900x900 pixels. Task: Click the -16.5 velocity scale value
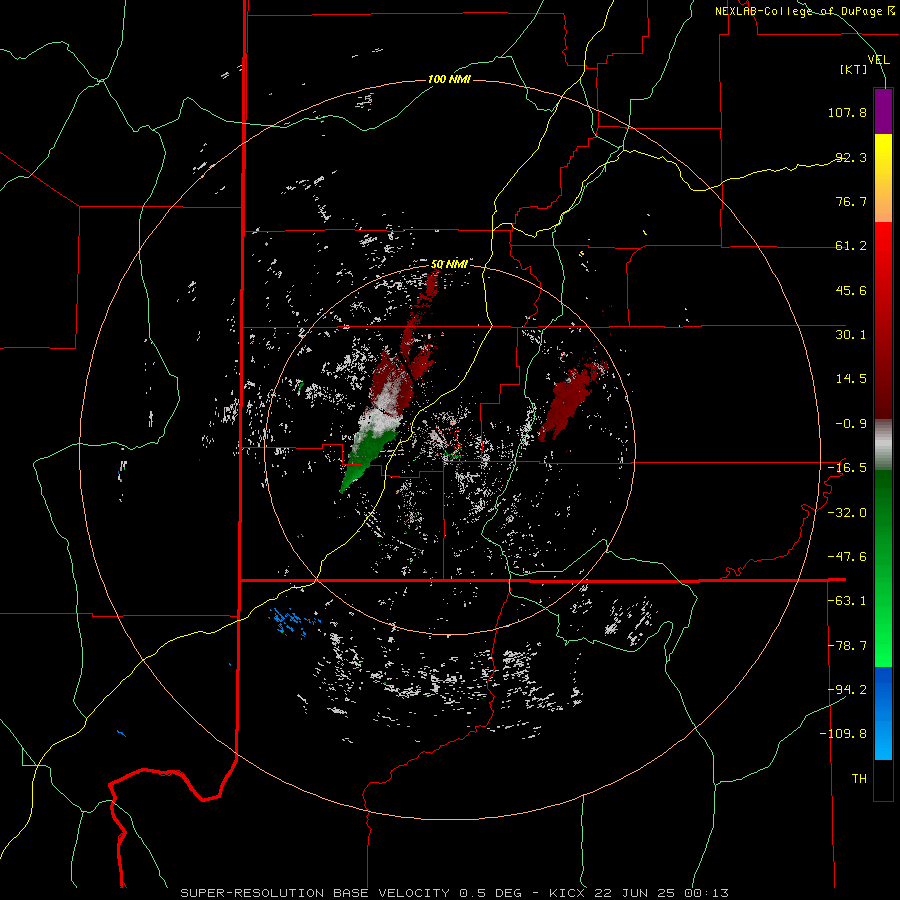[847, 468]
